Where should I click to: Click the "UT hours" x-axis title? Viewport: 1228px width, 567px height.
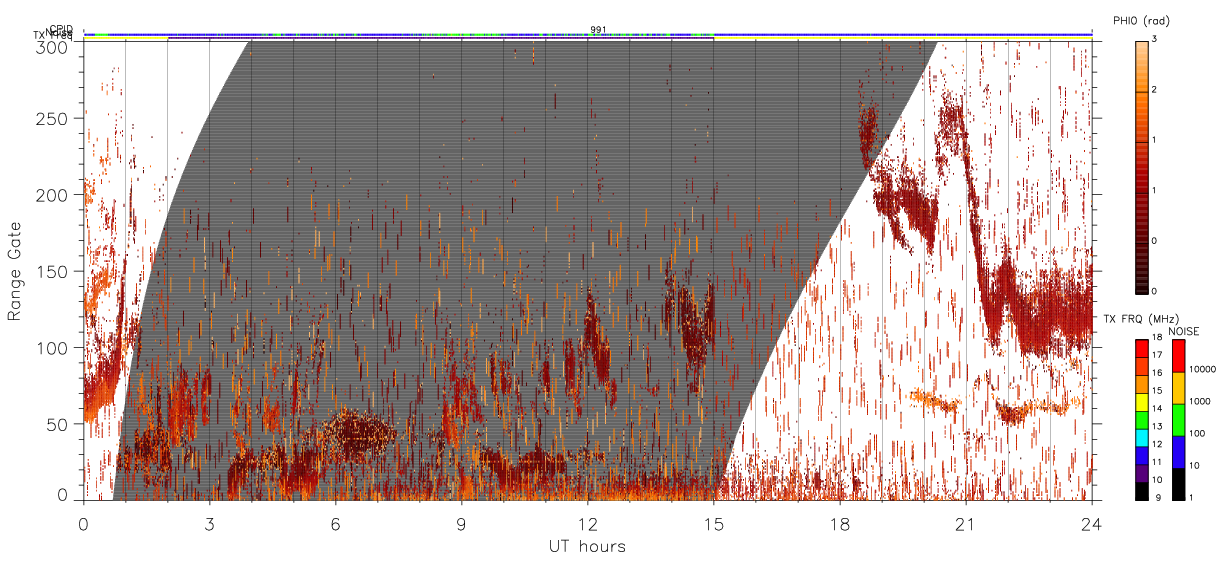[587, 546]
